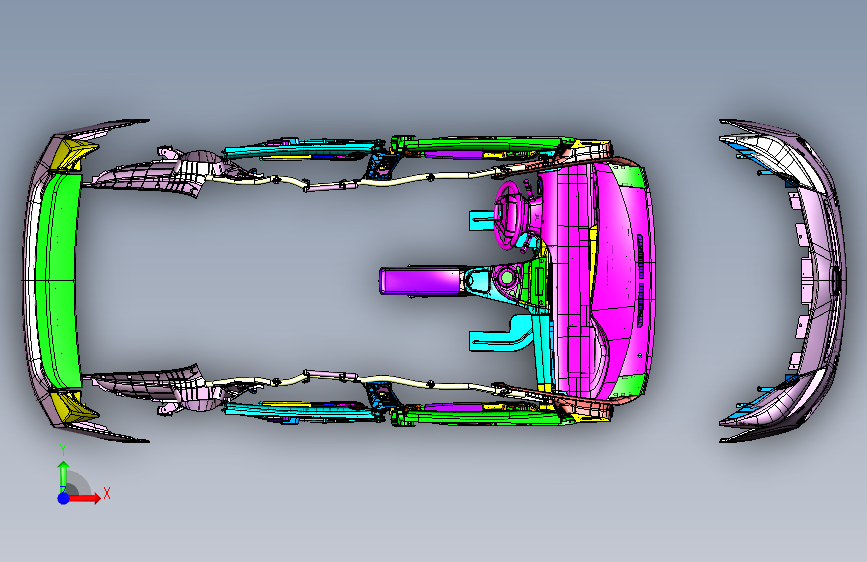Click the blue Z axis dot on triad
867x562 pixels.
pos(64,498)
